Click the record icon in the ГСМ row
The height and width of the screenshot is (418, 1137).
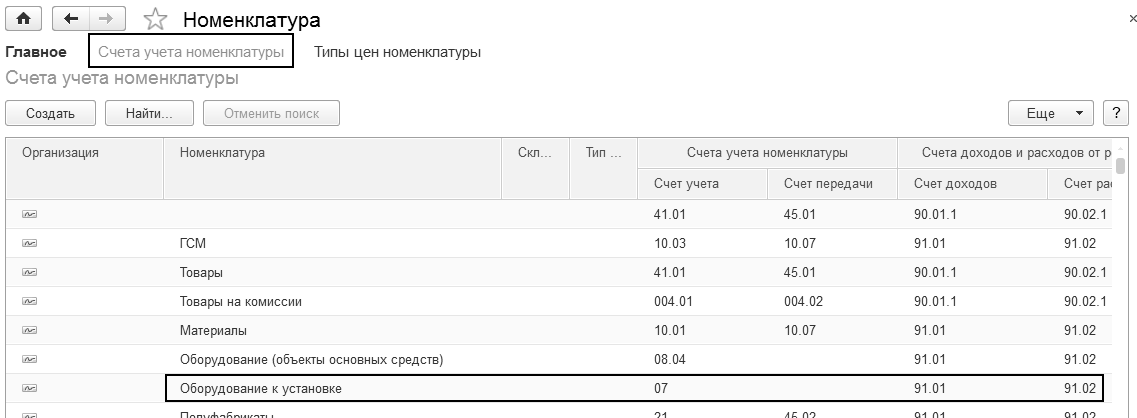click(x=30, y=243)
